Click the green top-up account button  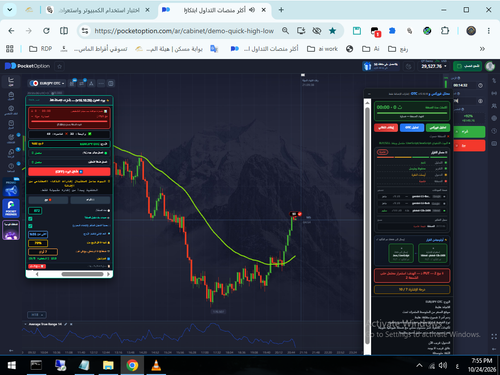467,66
